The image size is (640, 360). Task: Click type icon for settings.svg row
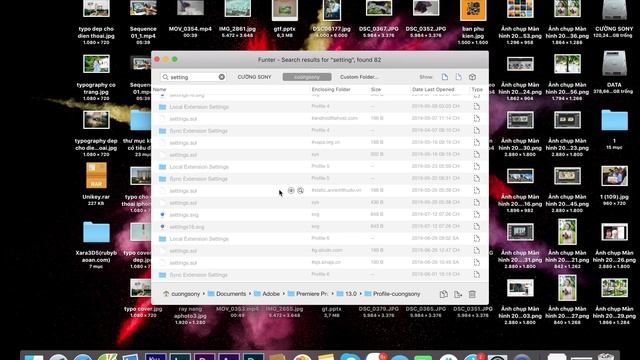(x=477, y=214)
